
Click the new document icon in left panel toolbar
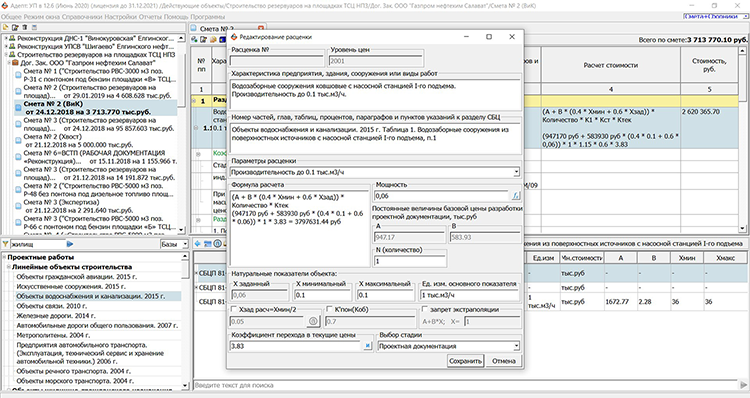[6, 28]
